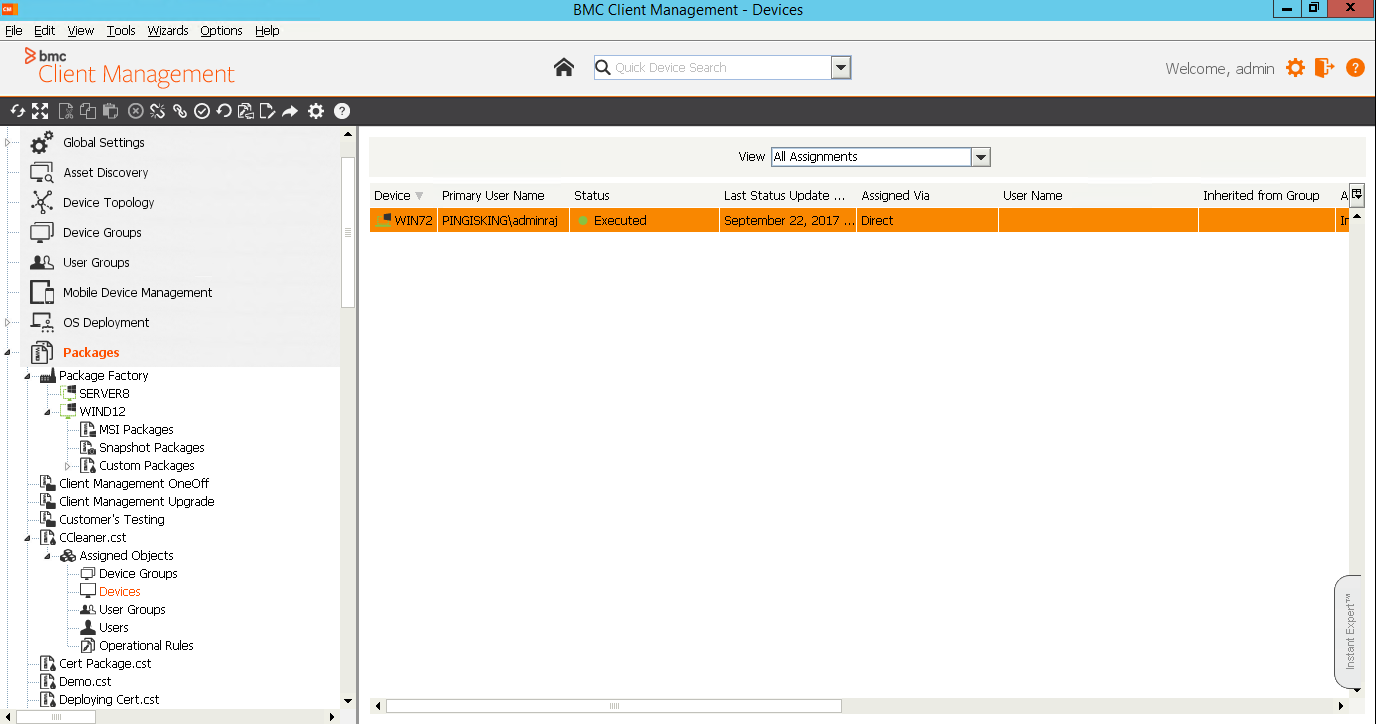
Task: Select the WIN72 device row cell
Action: (x=404, y=221)
